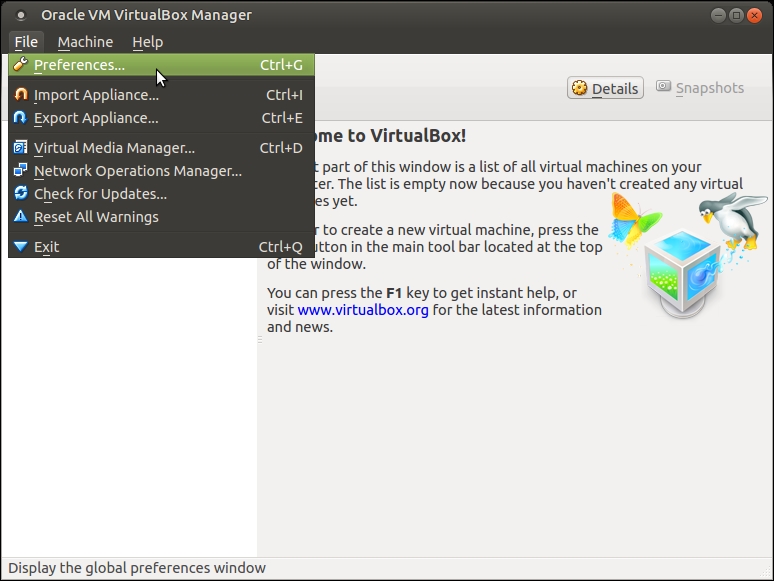Click the Import Appliance orange arrow icon
The width and height of the screenshot is (774, 581).
click(x=21, y=94)
